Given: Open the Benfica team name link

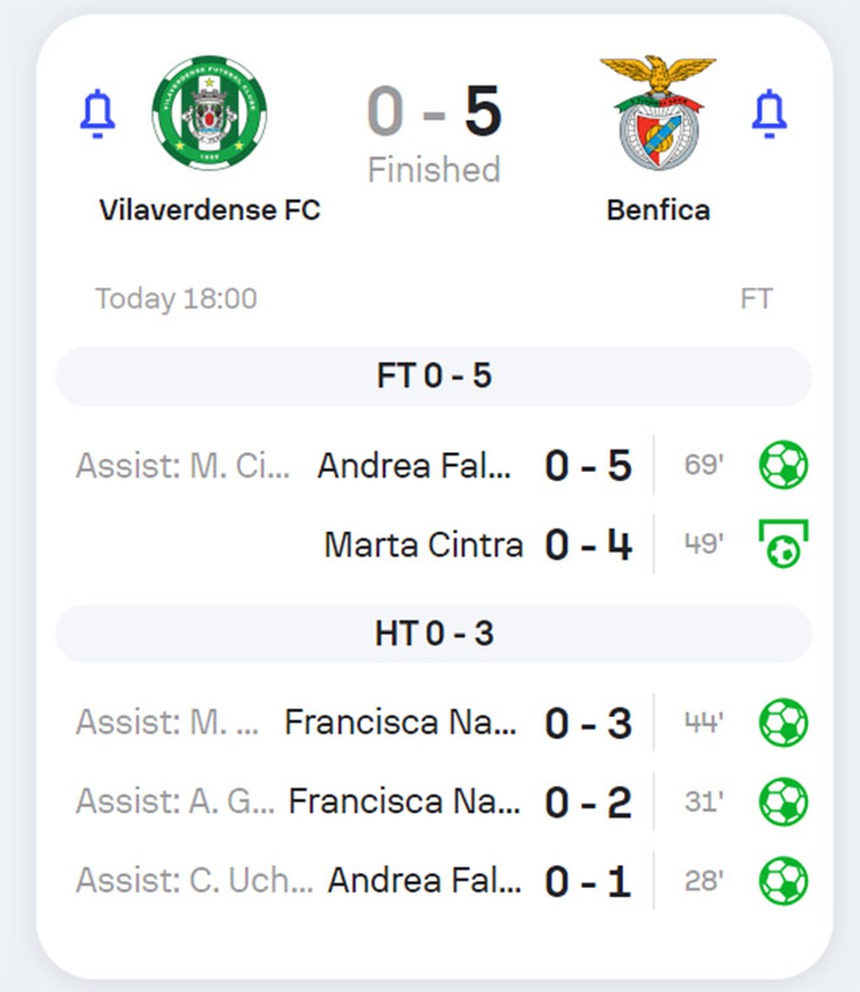Looking at the screenshot, I should click(x=658, y=210).
